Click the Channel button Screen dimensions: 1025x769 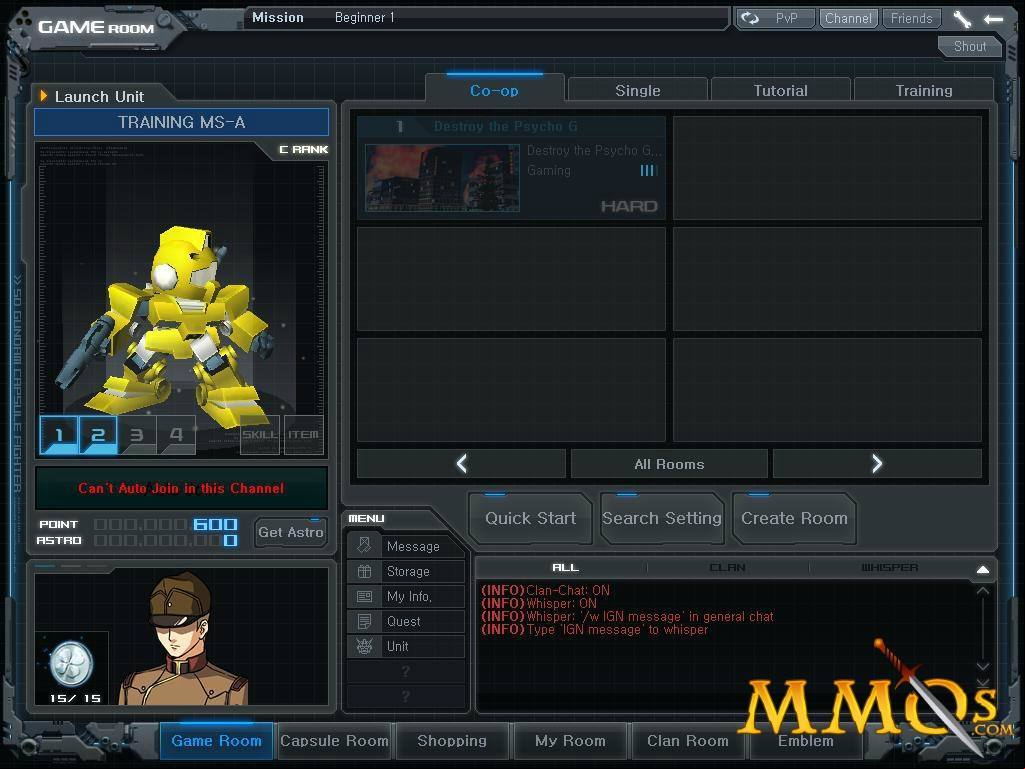point(848,18)
